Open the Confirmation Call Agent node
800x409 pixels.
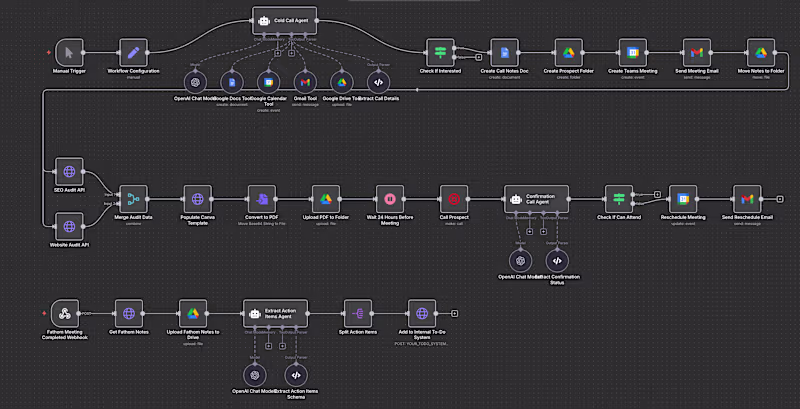pyautogui.click(x=536, y=199)
